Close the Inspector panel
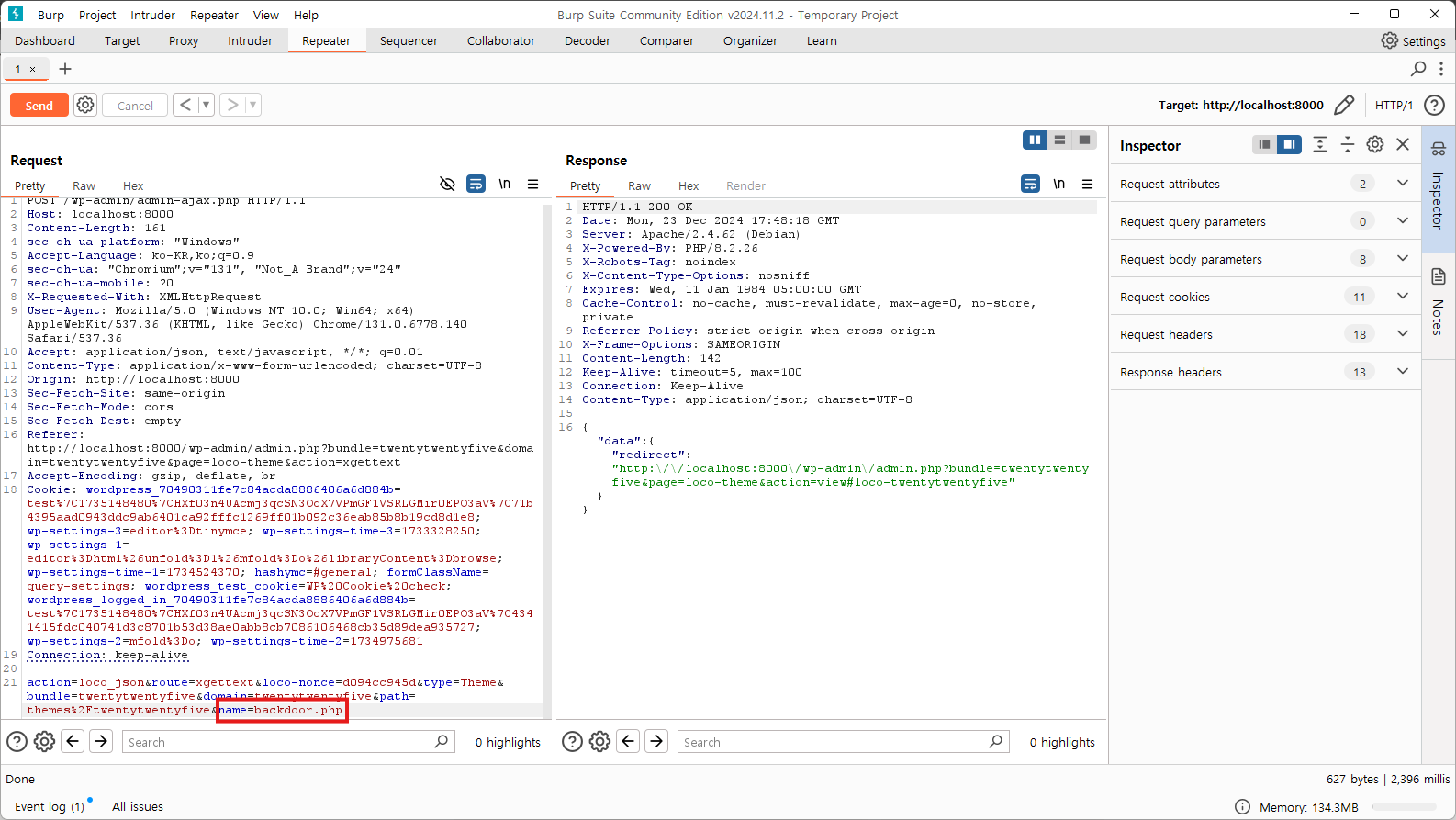 1403,144
